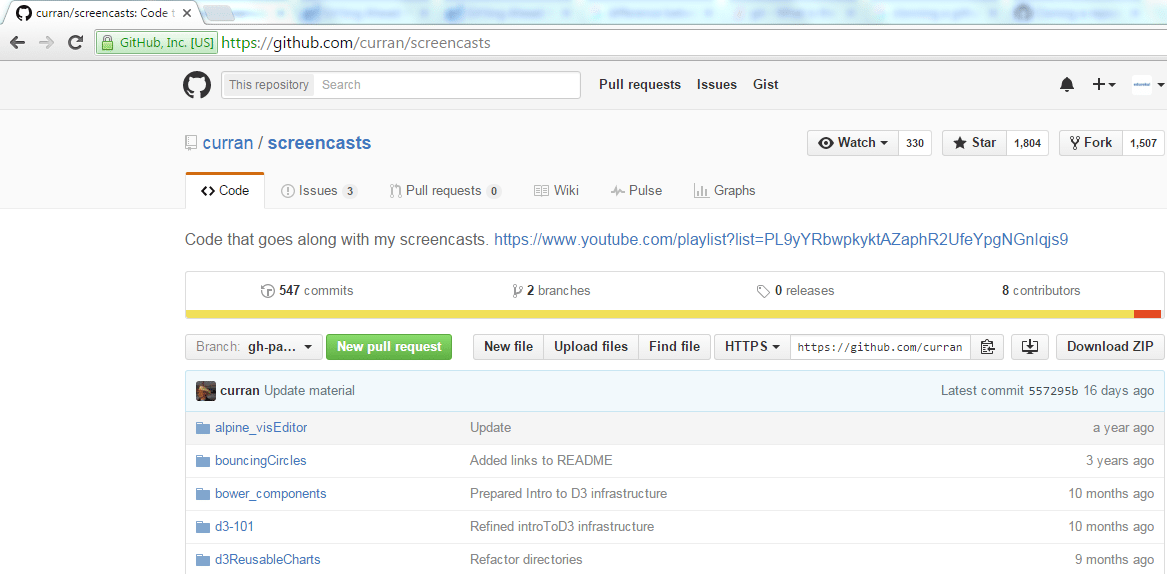Click the New pull request button
Image resolution: width=1167 pixels, height=574 pixels.
(389, 347)
